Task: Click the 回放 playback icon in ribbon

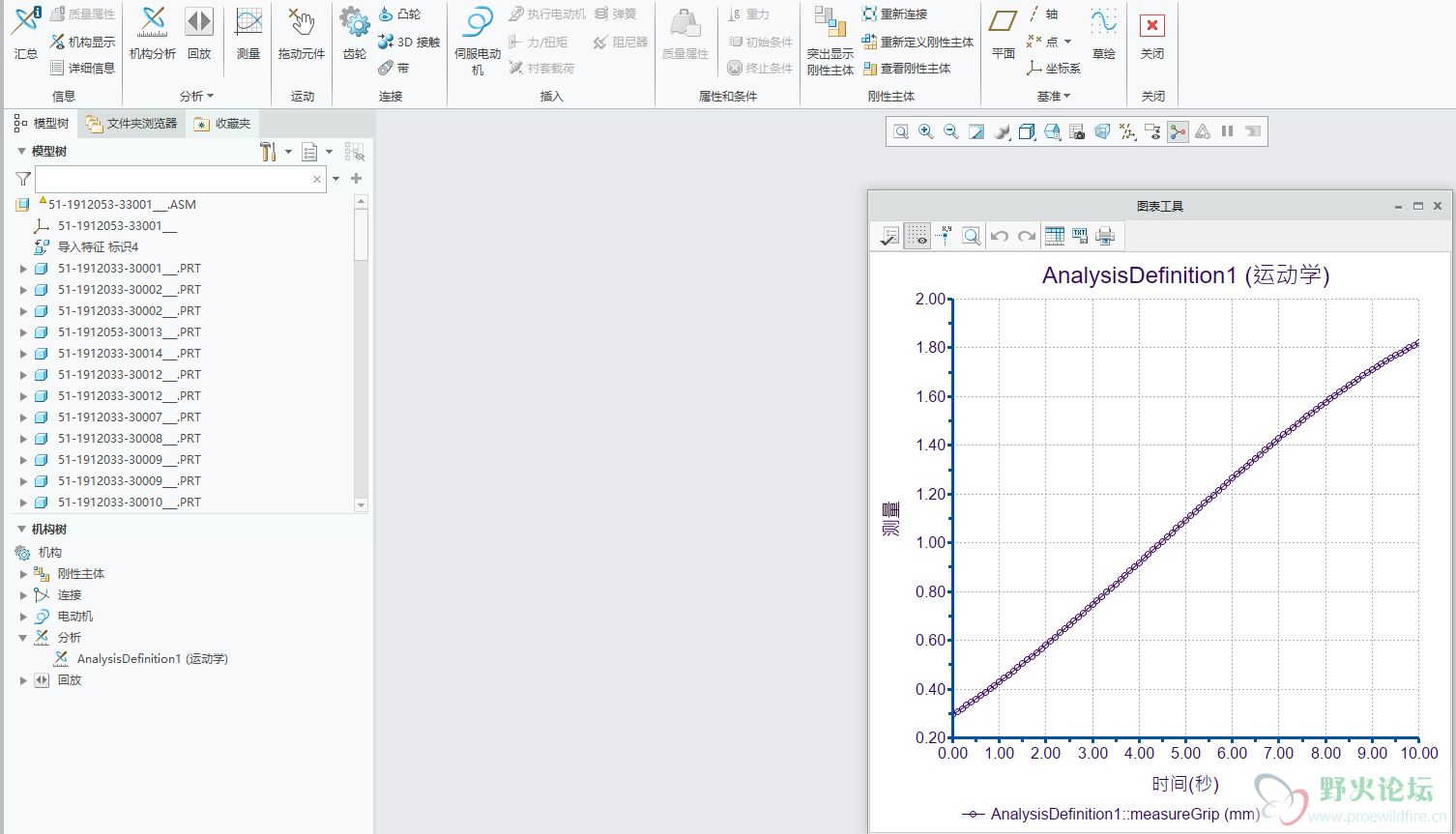Action: click(x=199, y=33)
